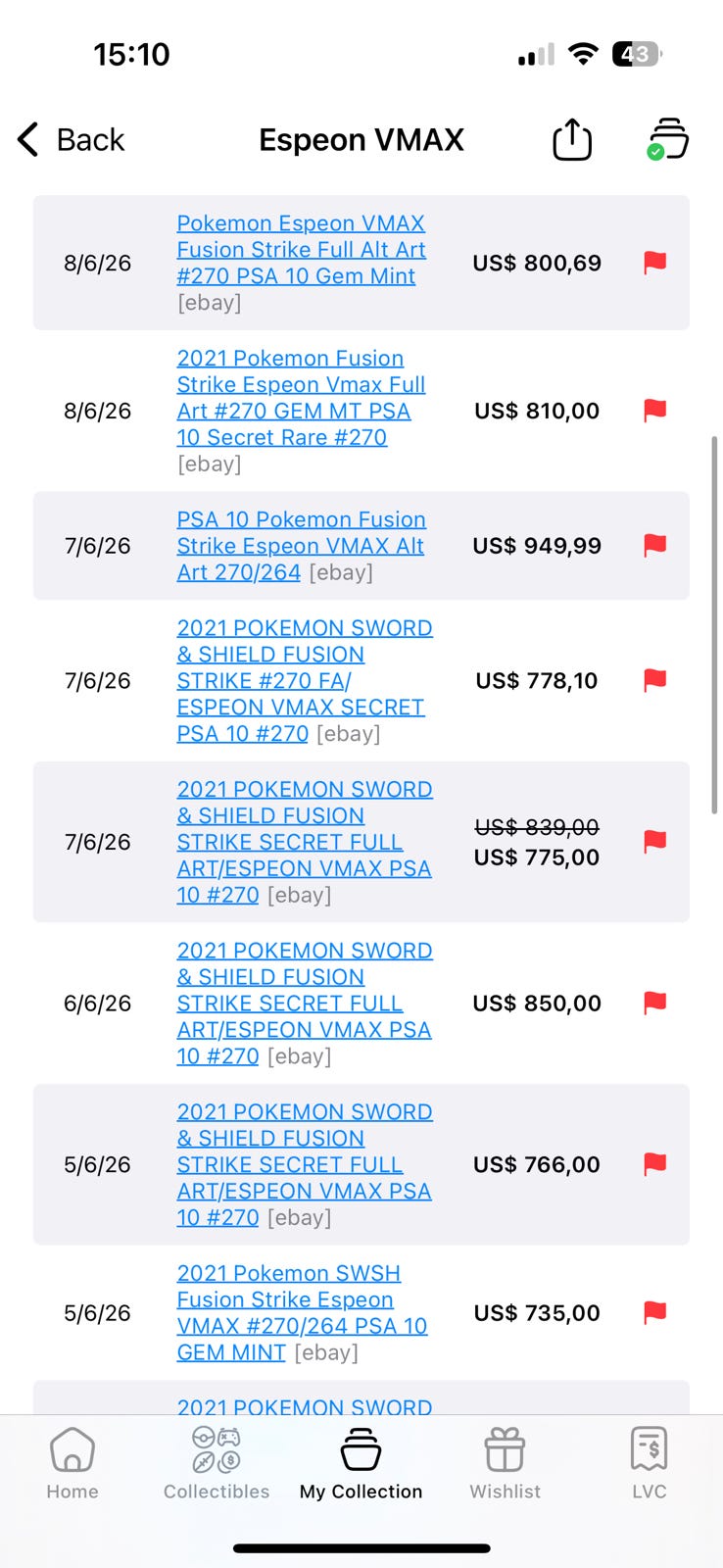Flag the US$ 800,69 sale
Image resolution: width=723 pixels, height=1568 pixels.
654,263
